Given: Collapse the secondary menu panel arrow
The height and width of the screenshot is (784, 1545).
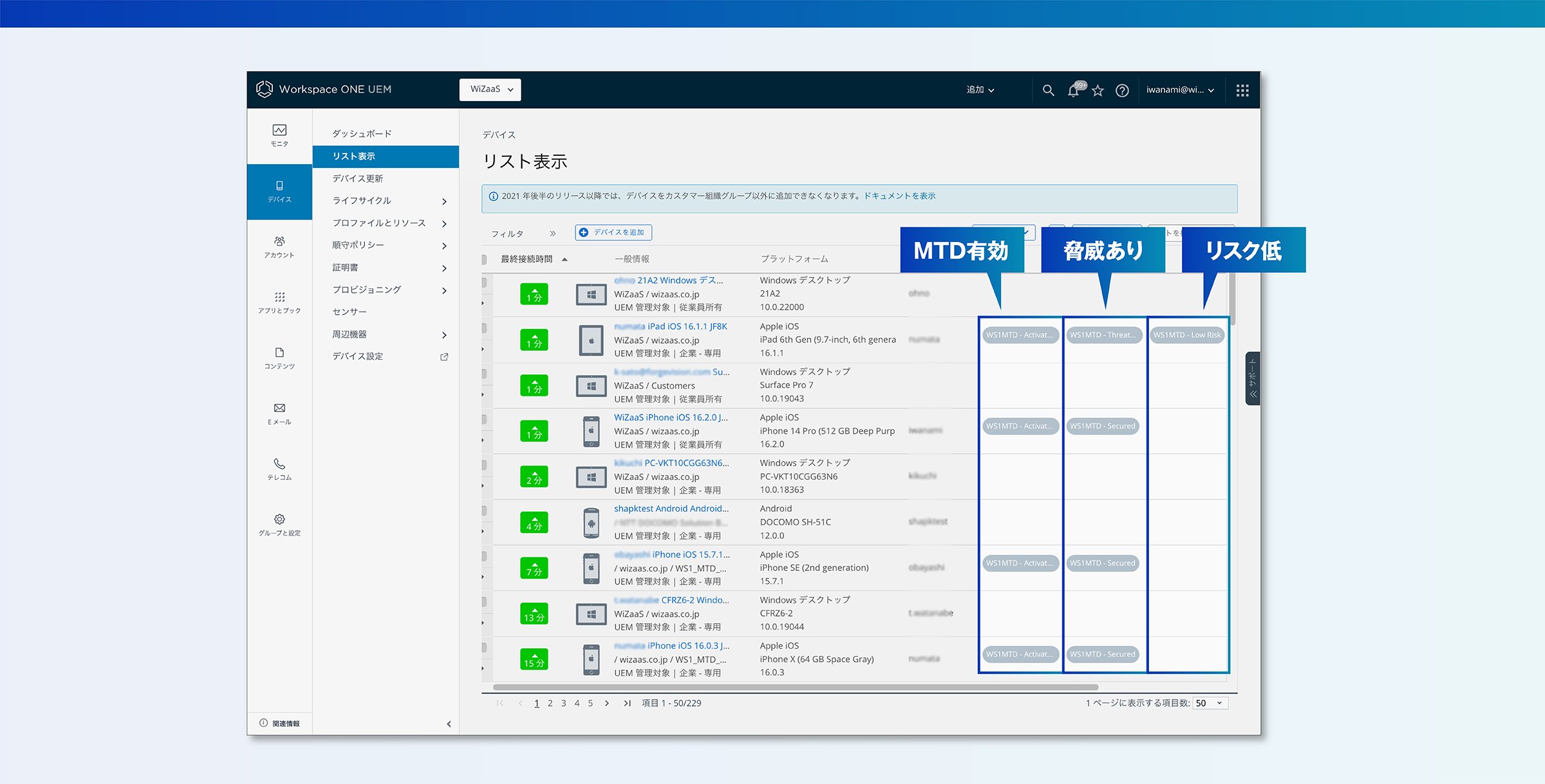Looking at the screenshot, I should (449, 723).
